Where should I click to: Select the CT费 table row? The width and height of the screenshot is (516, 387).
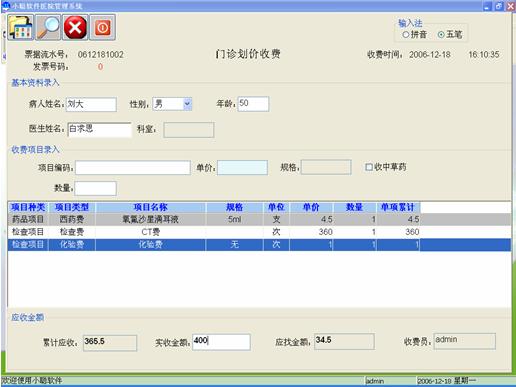point(259,232)
